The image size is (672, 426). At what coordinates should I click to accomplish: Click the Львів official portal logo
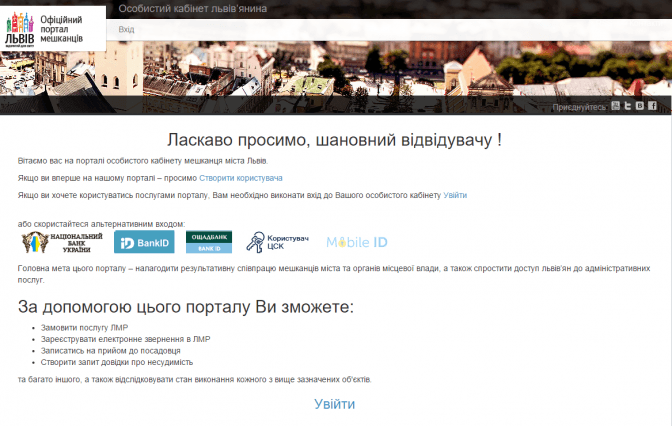(x=54, y=30)
